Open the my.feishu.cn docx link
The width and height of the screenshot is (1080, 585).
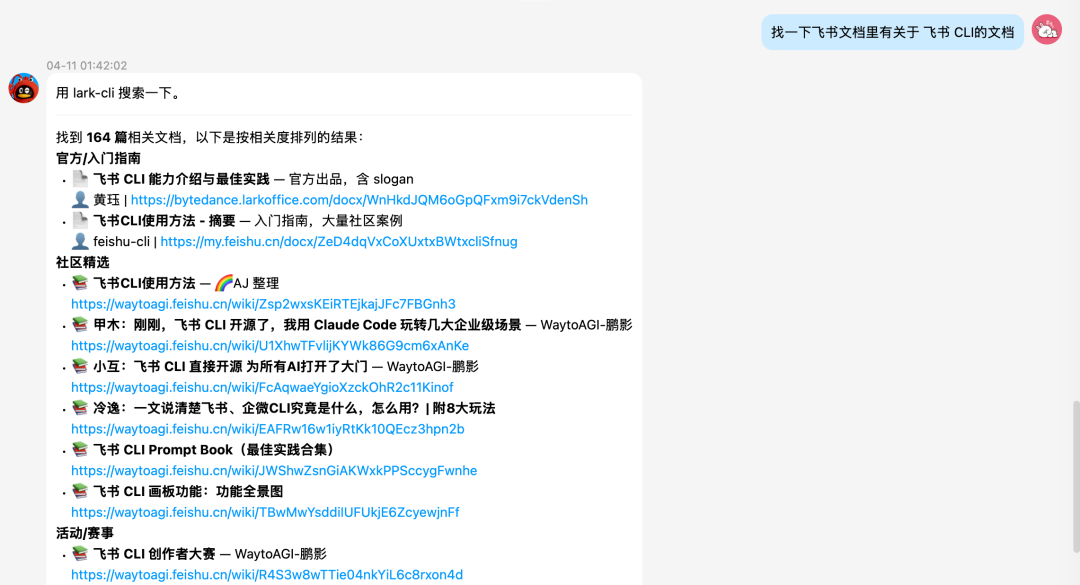pos(339,242)
